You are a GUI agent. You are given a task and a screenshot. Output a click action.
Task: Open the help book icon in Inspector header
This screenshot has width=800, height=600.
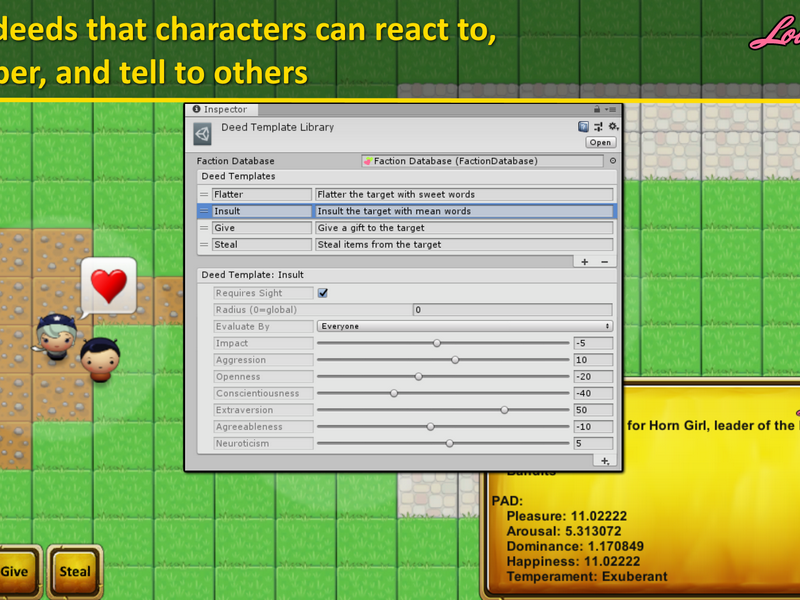click(x=583, y=127)
